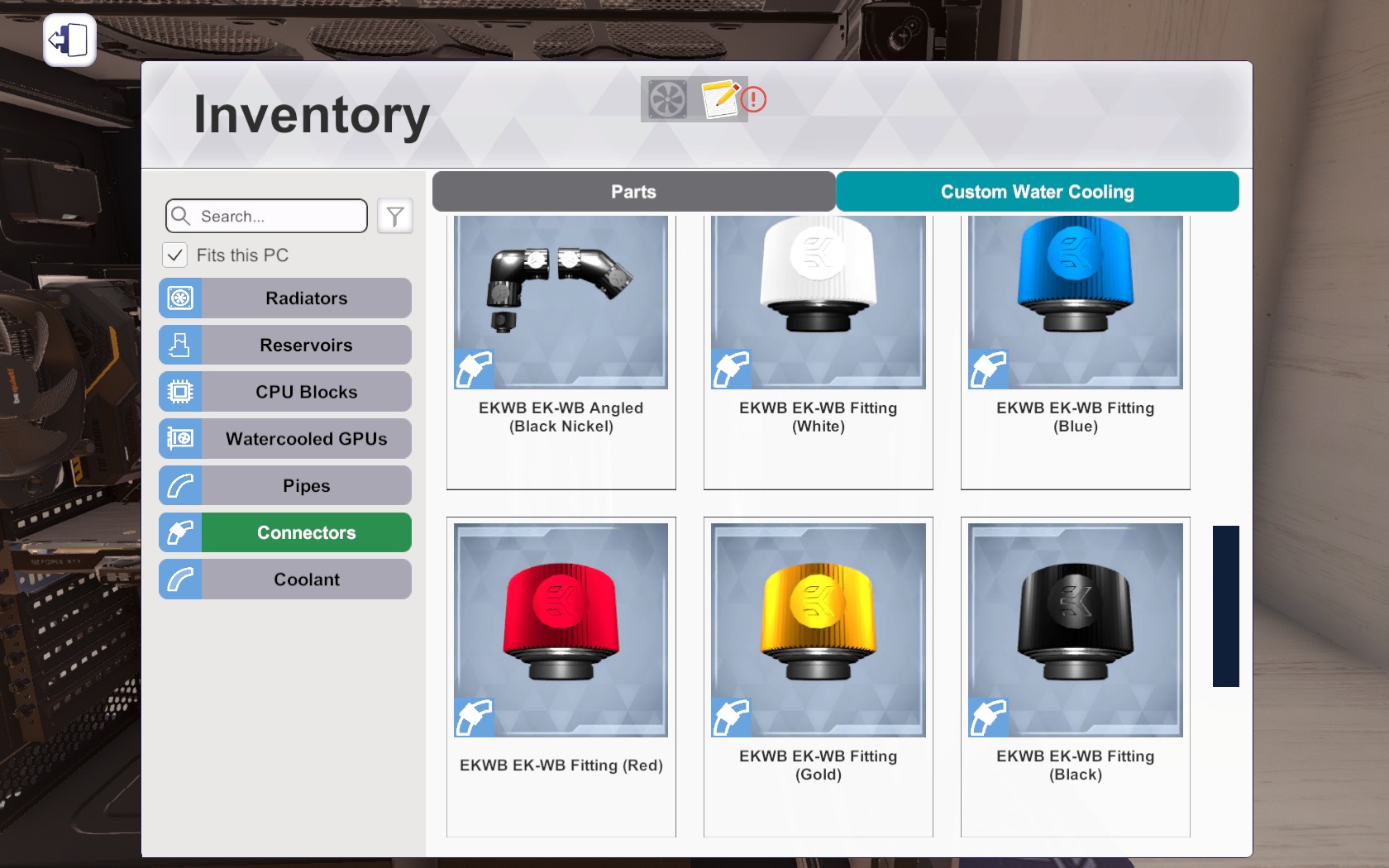Click connector badge on Angled Black Nickel item
Image resolution: width=1389 pixels, height=868 pixels.
(x=475, y=369)
